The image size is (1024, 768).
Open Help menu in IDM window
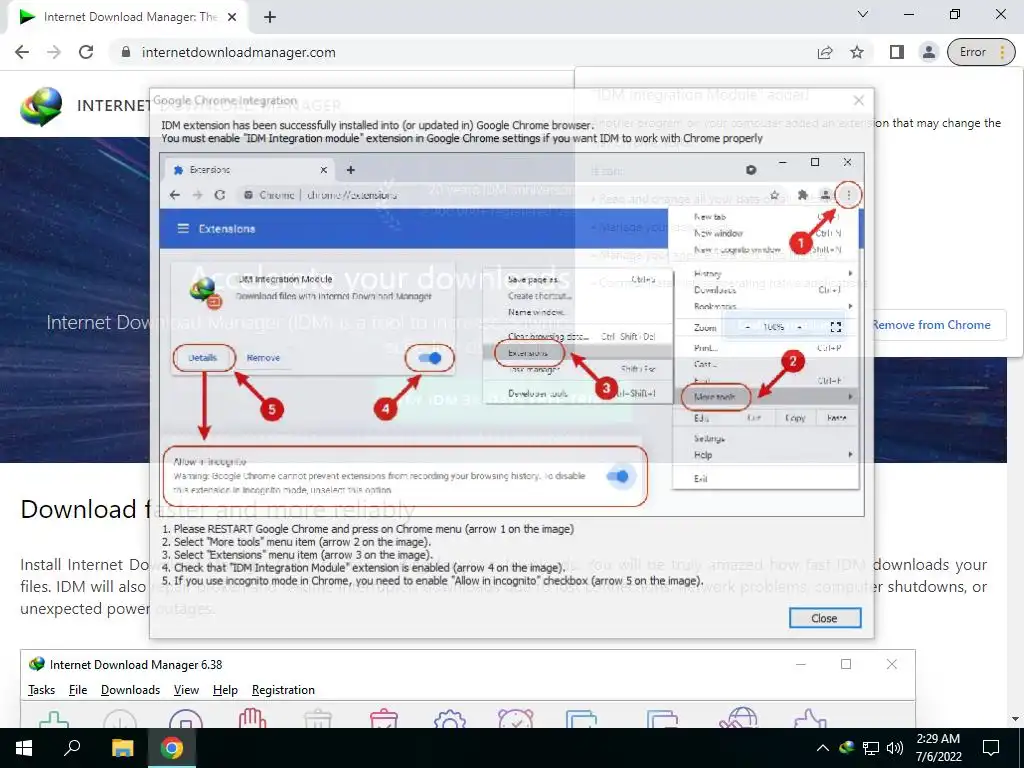(225, 690)
